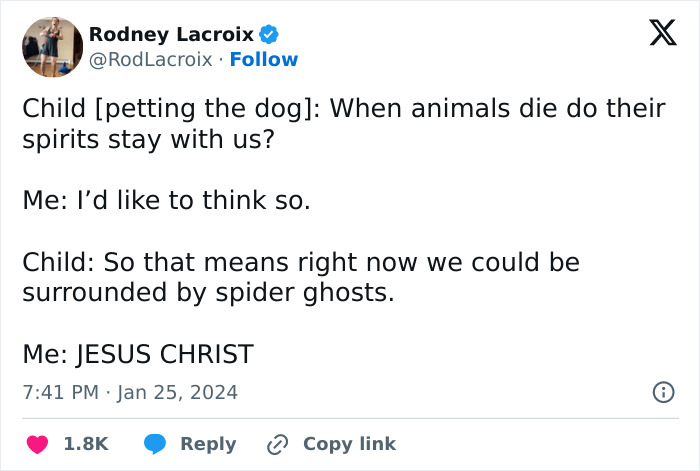700x471 pixels.
Task: Click the 'spirits stay with us?' text
Action: pyautogui.click(x=148, y=140)
